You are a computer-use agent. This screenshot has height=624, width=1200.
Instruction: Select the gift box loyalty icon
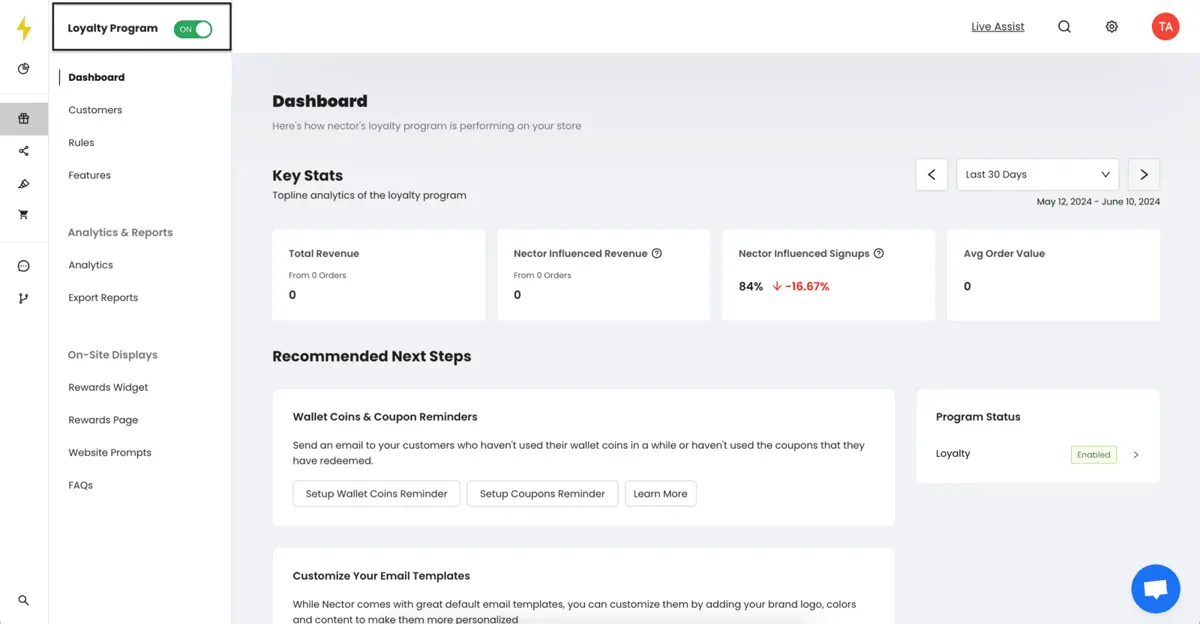[x=24, y=118]
